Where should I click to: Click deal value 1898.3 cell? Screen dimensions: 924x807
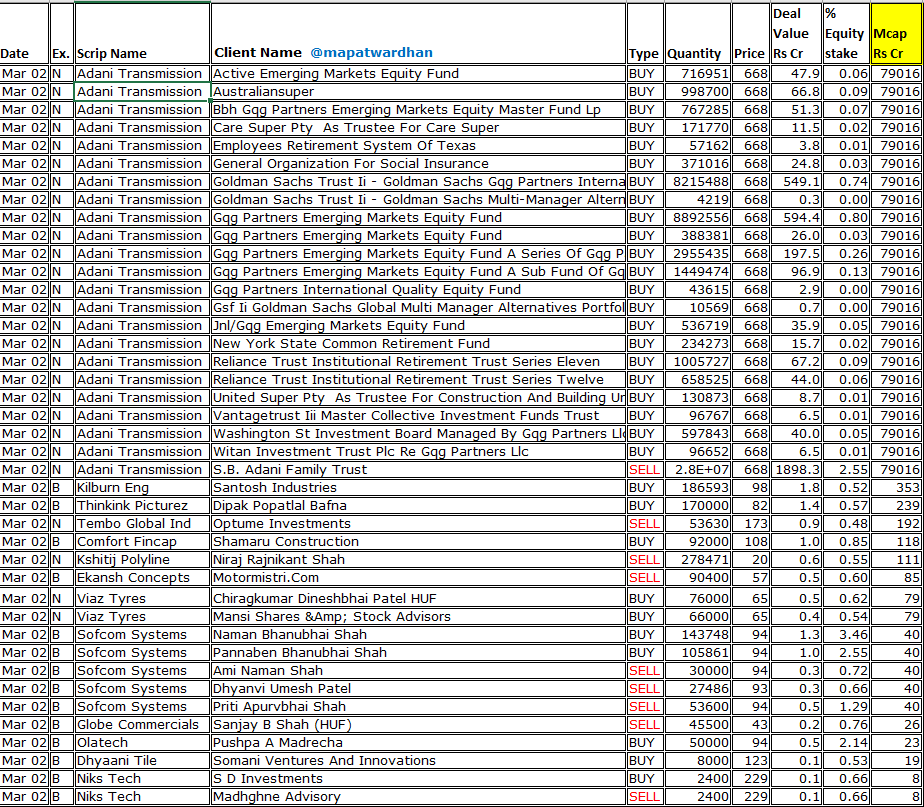[x=796, y=470]
